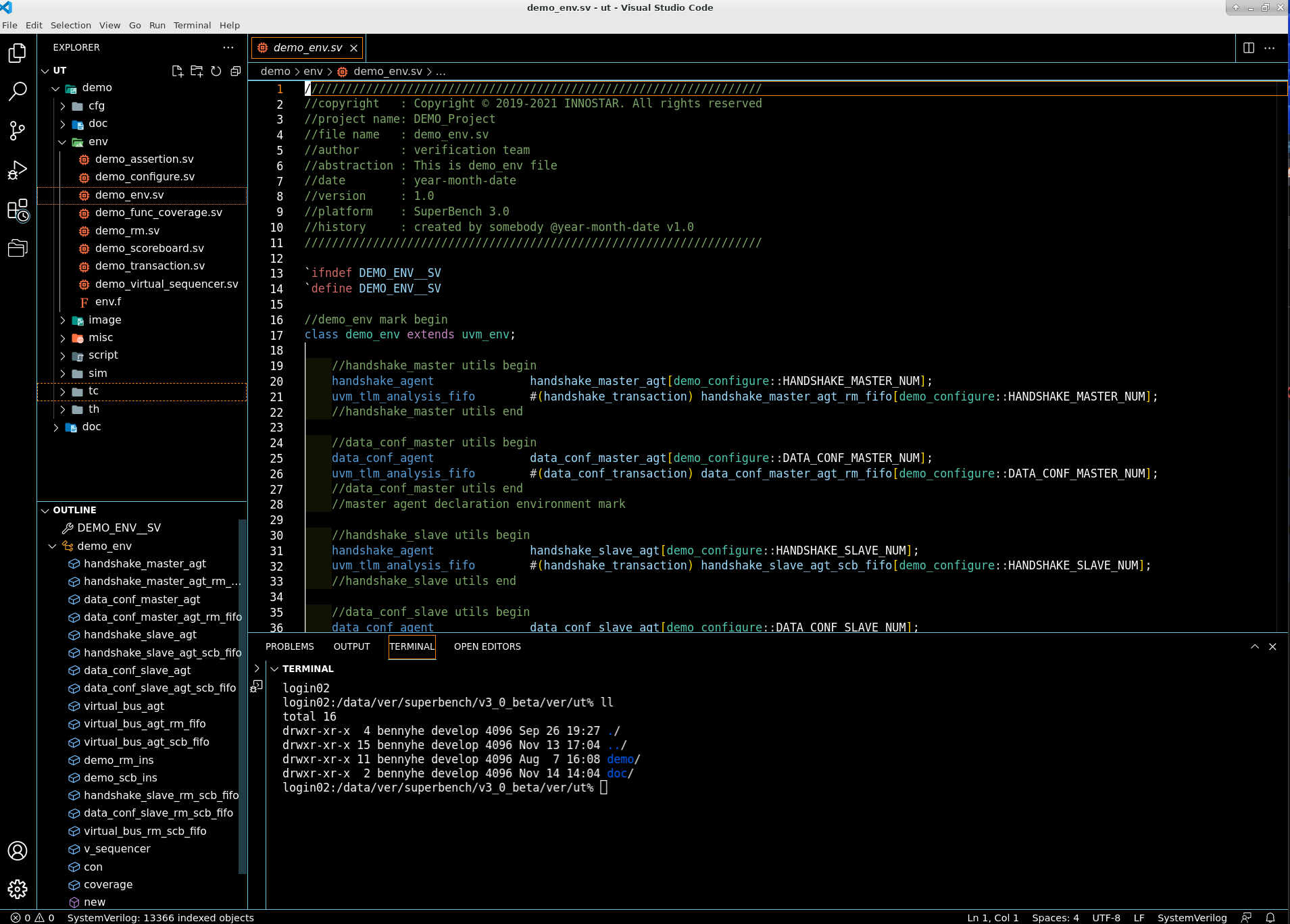
Task: Click the SystemVerilog indexed objects status item
Action: point(160,917)
